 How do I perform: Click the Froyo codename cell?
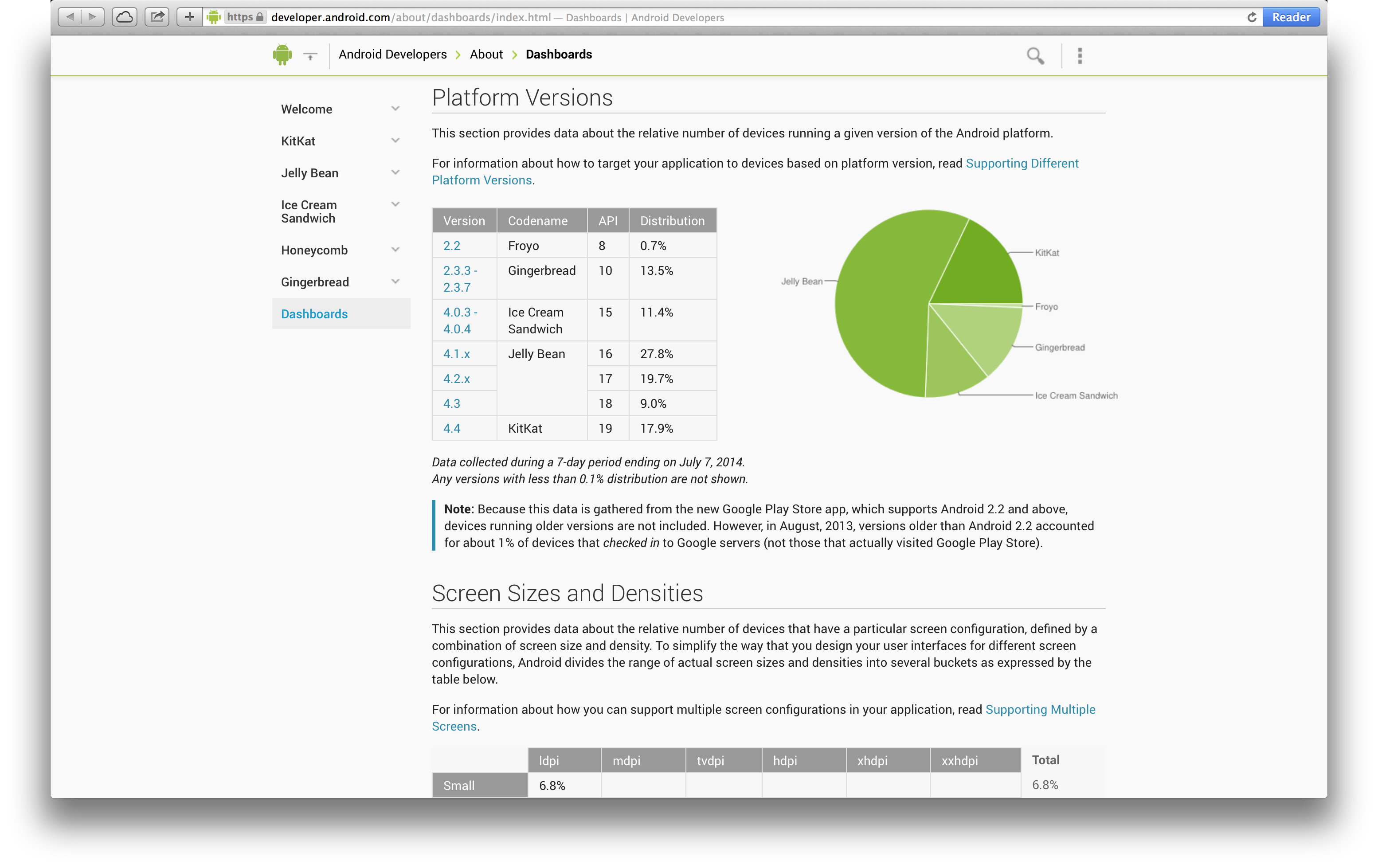pyautogui.click(x=542, y=246)
